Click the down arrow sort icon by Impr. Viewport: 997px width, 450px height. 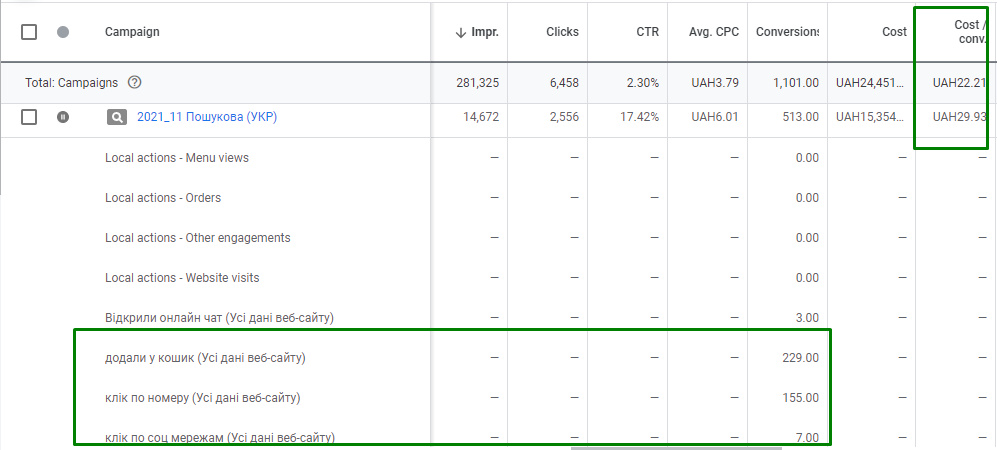coord(460,32)
